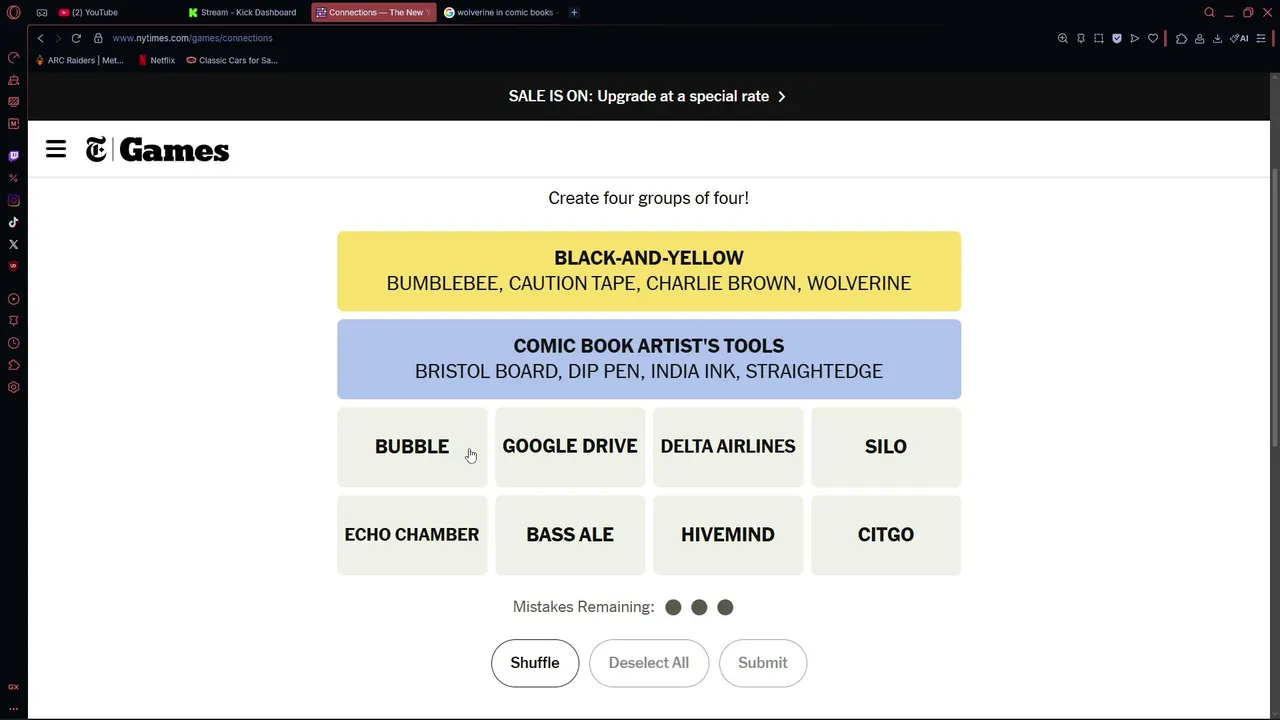Open the profile account icon in toolbar
1280x720 pixels.
(1199, 38)
